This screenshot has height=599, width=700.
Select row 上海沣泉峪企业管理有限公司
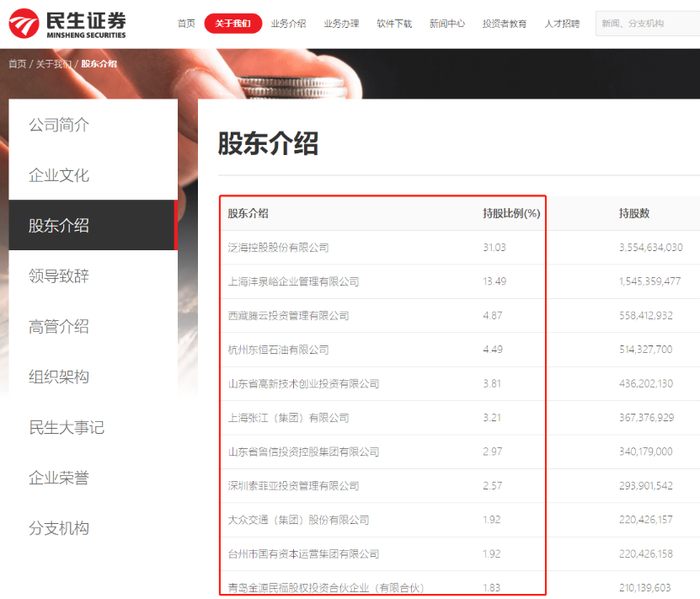click(x=459, y=282)
